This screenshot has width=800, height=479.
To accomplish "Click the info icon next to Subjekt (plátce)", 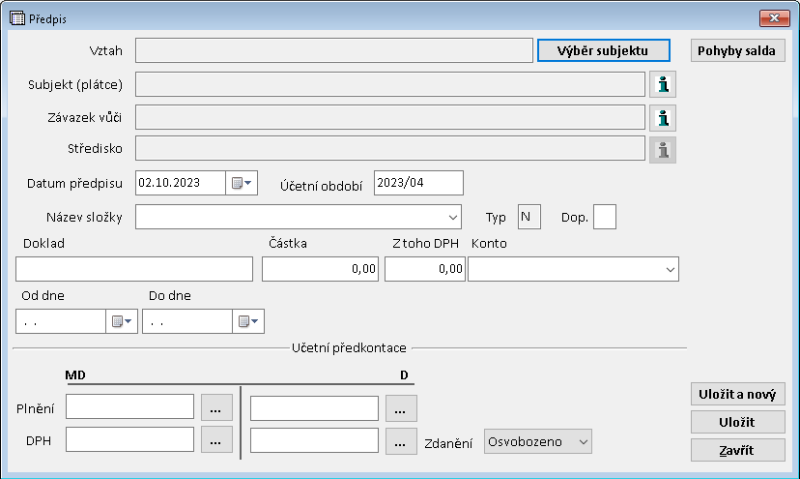I will click(x=663, y=84).
